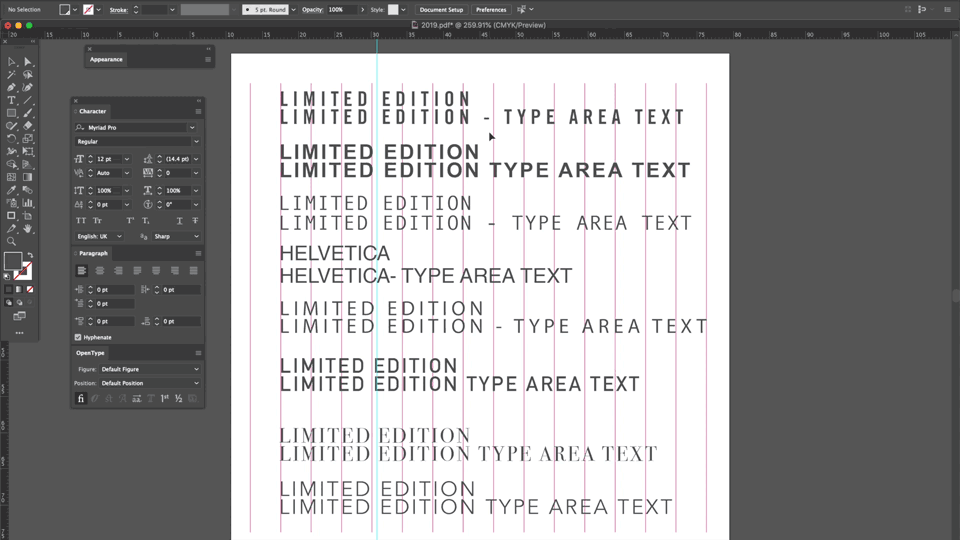
Task: Switch to the Paragraph panel tab
Action: point(93,253)
